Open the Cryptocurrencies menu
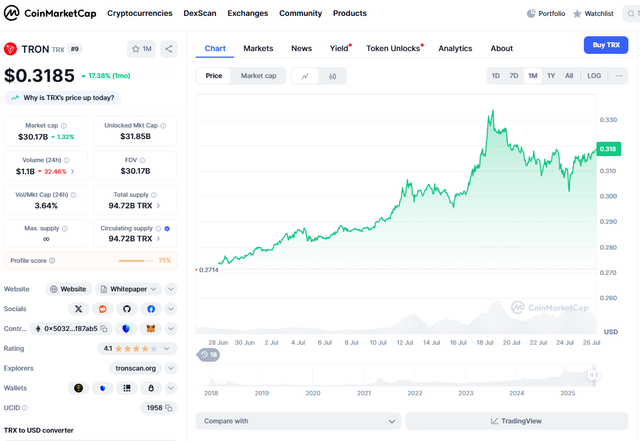This screenshot has height=441, width=640. [x=140, y=13]
